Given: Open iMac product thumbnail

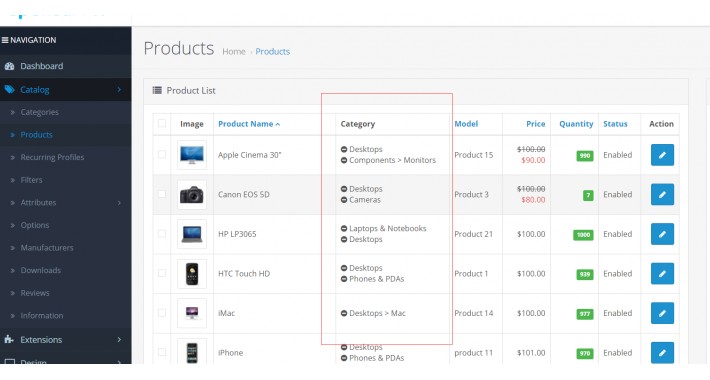Looking at the screenshot, I should [192, 313].
